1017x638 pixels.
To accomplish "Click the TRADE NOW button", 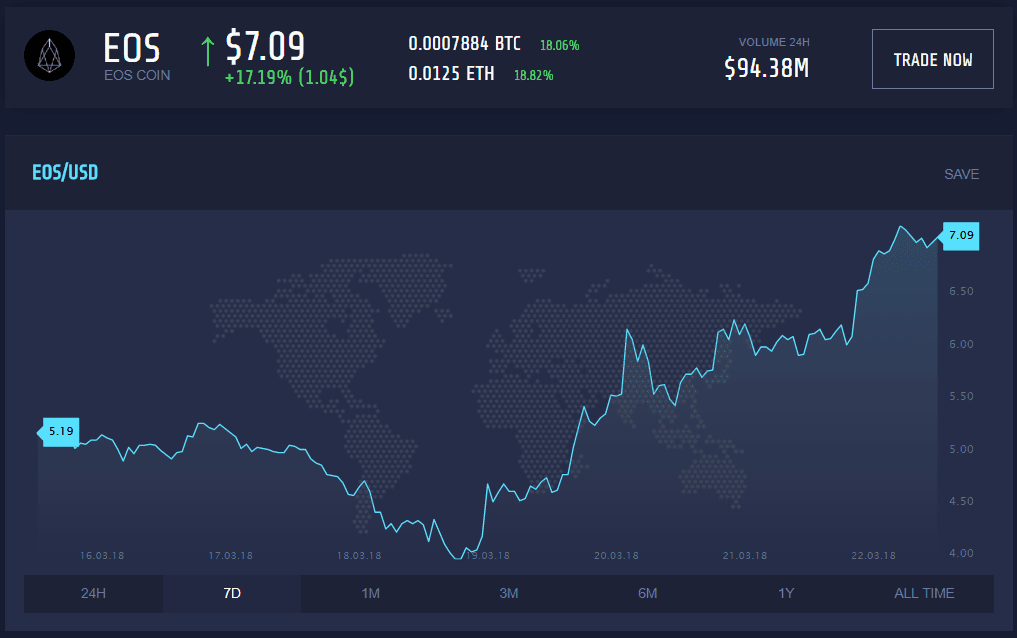I will point(933,59).
